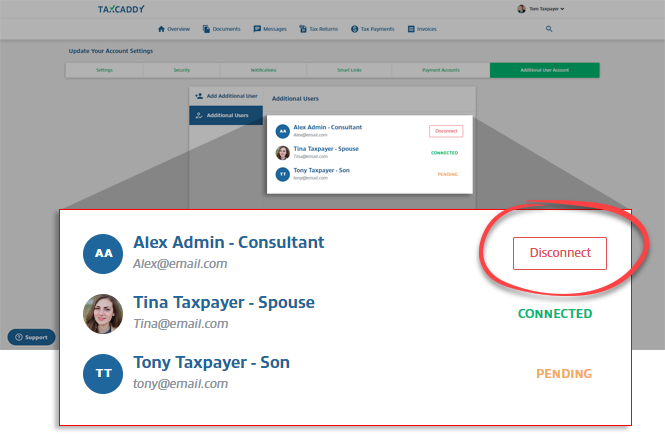Click the large TT avatar in magnified callout
This screenshot has height=440, width=665.
(x=103, y=374)
